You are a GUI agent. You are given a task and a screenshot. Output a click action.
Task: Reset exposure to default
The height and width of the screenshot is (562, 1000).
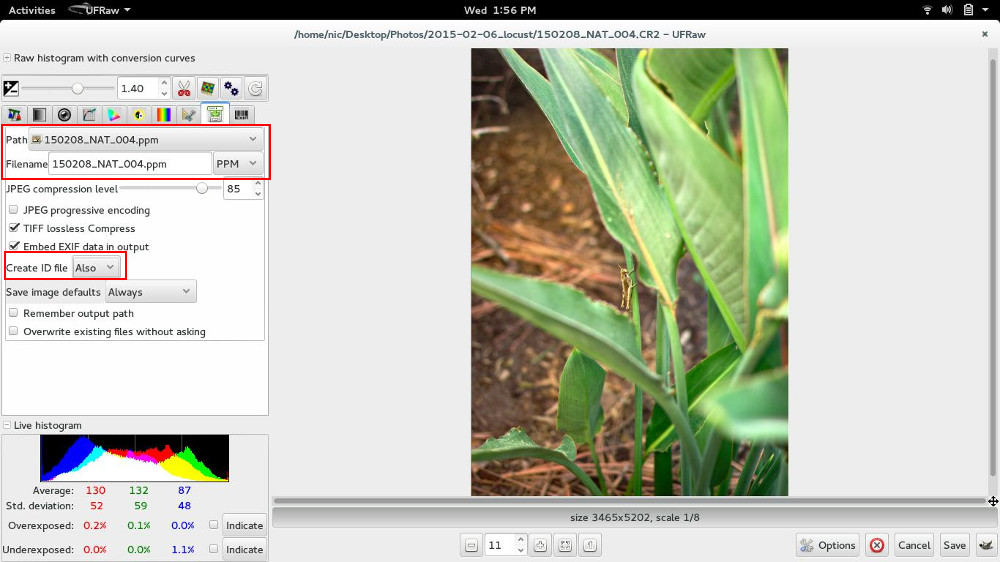[x=255, y=88]
